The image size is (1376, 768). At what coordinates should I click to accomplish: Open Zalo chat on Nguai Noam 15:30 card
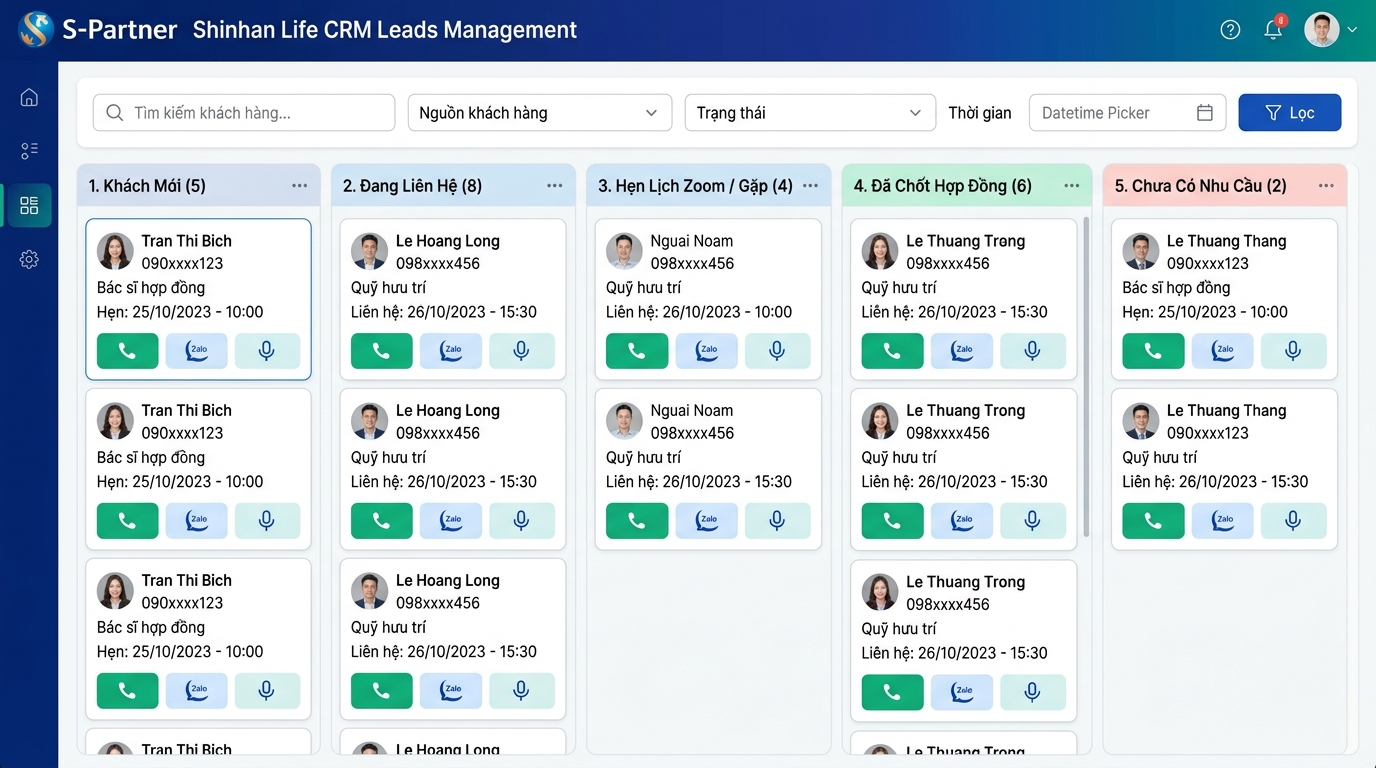[x=706, y=521]
